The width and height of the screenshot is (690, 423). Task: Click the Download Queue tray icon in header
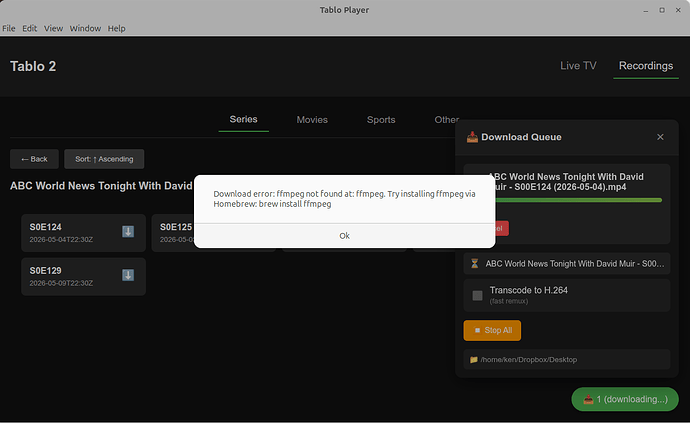pos(472,137)
